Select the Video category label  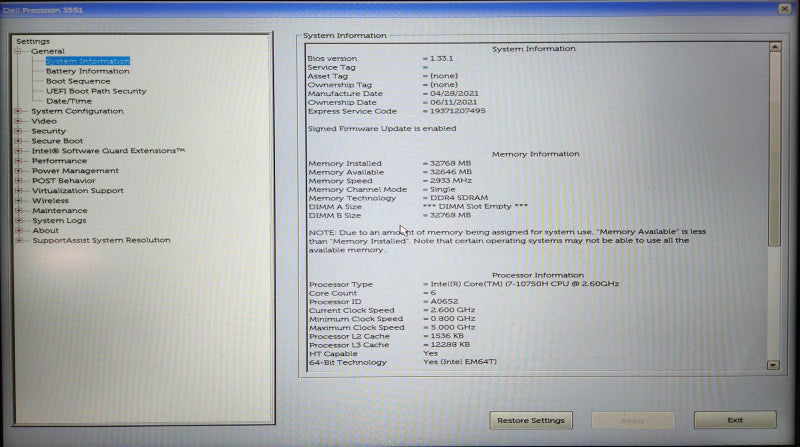tap(44, 121)
